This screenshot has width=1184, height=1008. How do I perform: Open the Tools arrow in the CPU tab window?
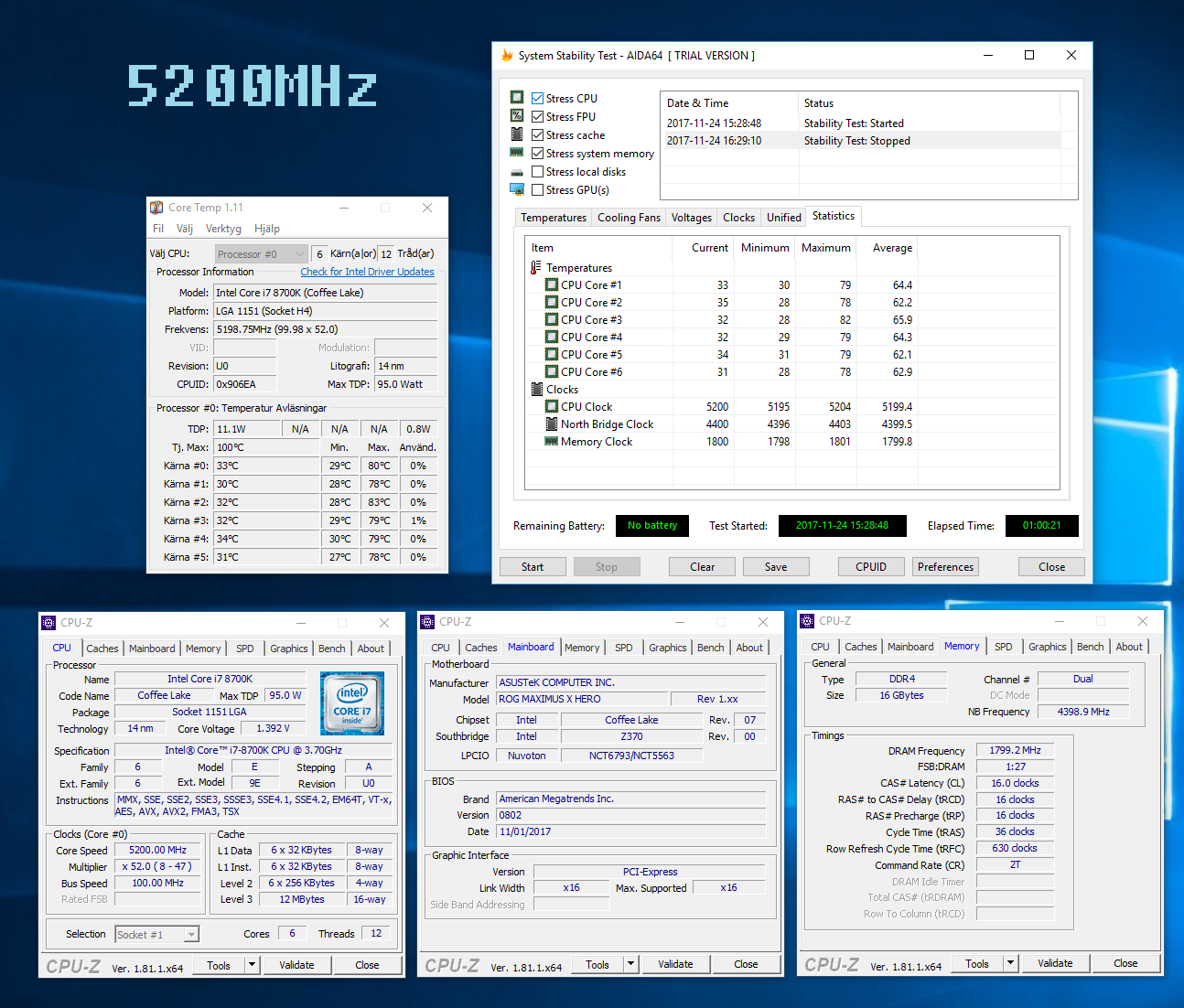(x=253, y=965)
